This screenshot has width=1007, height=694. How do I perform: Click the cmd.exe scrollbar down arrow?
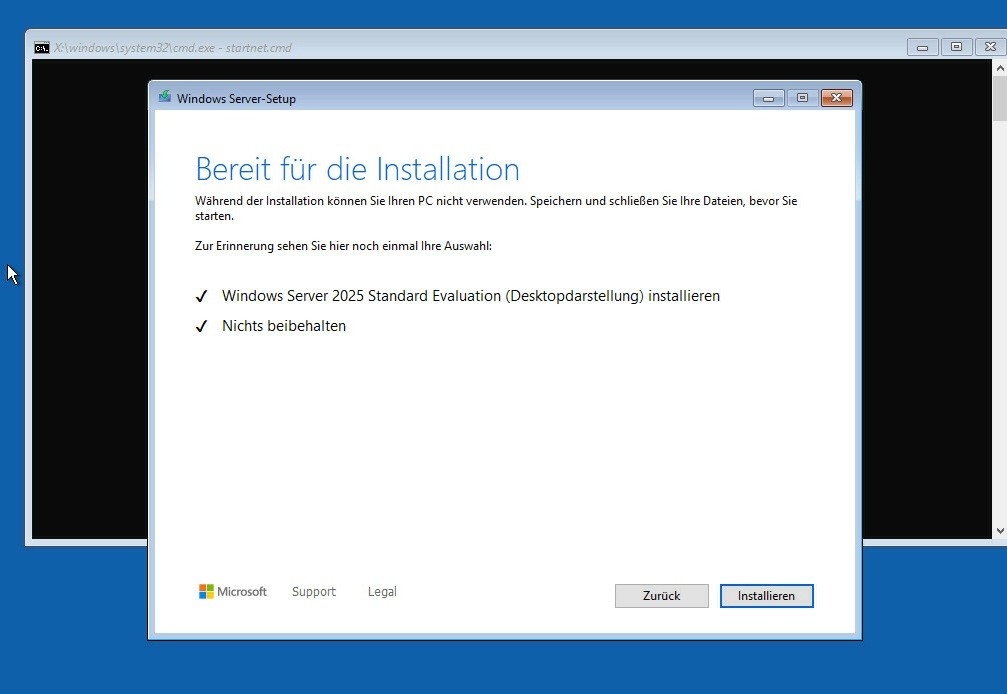(1000, 531)
